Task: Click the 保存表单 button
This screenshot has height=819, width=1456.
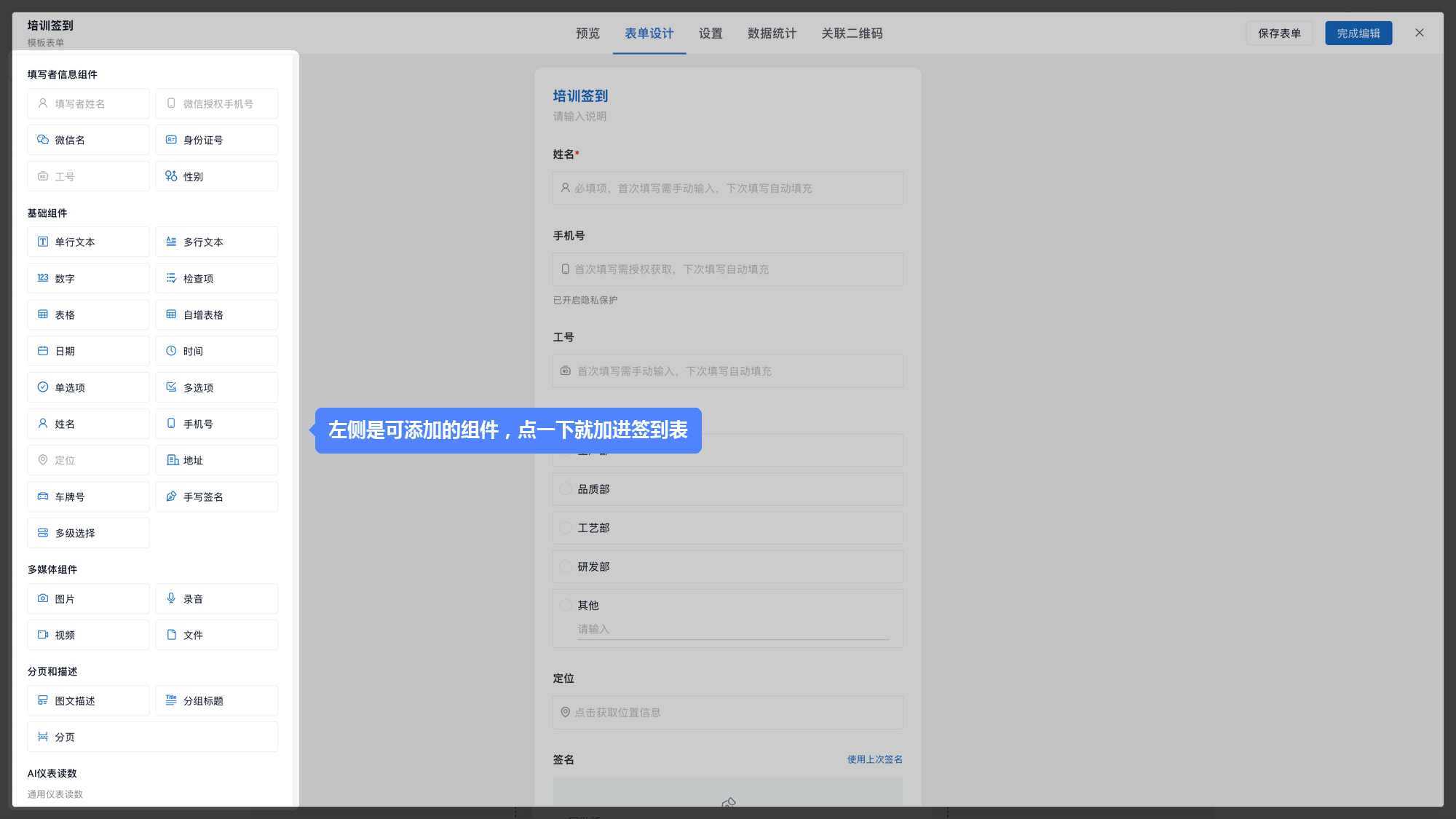Action: pyautogui.click(x=1279, y=33)
